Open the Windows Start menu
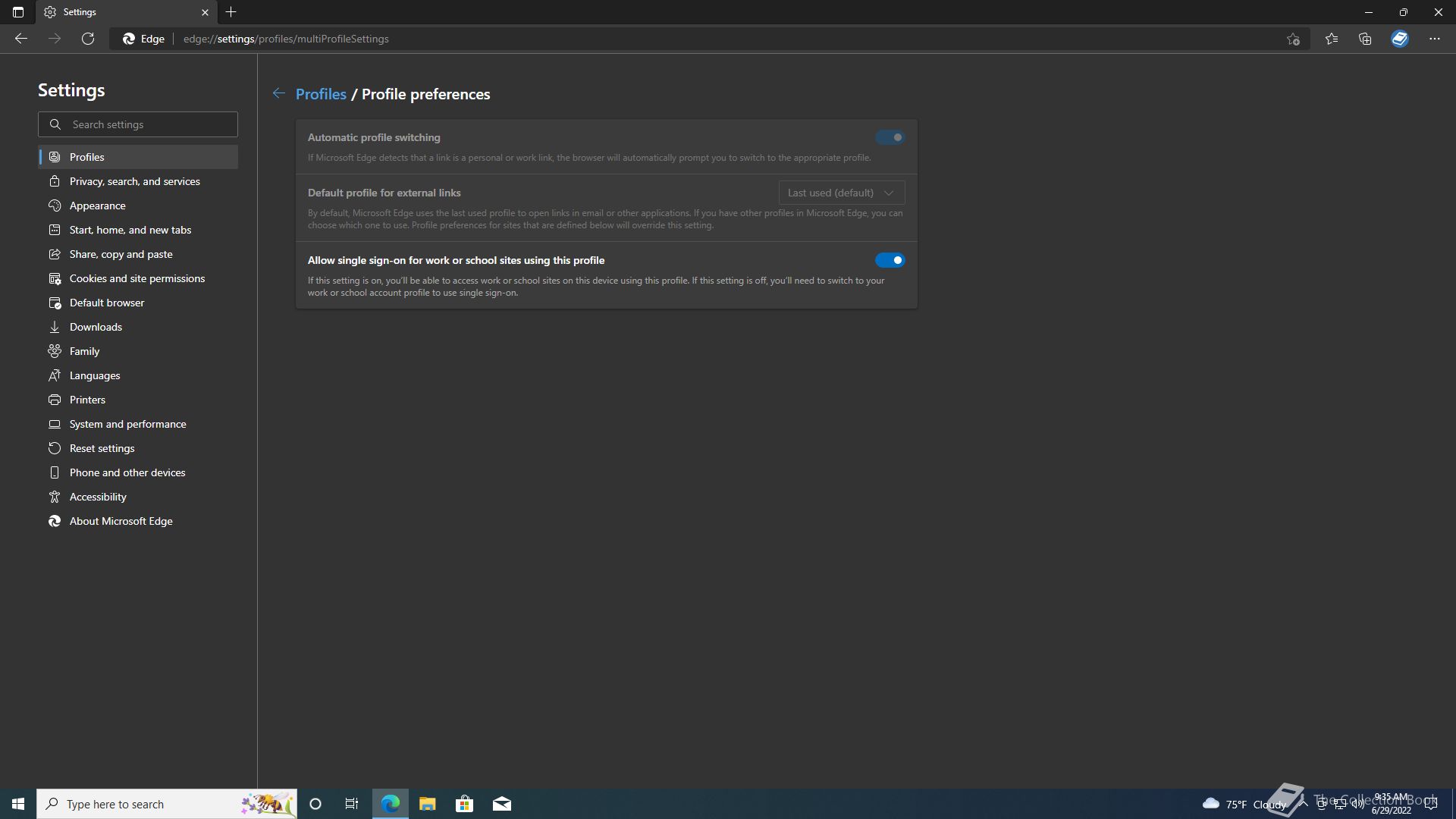The width and height of the screenshot is (1456, 819). tap(18, 804)
